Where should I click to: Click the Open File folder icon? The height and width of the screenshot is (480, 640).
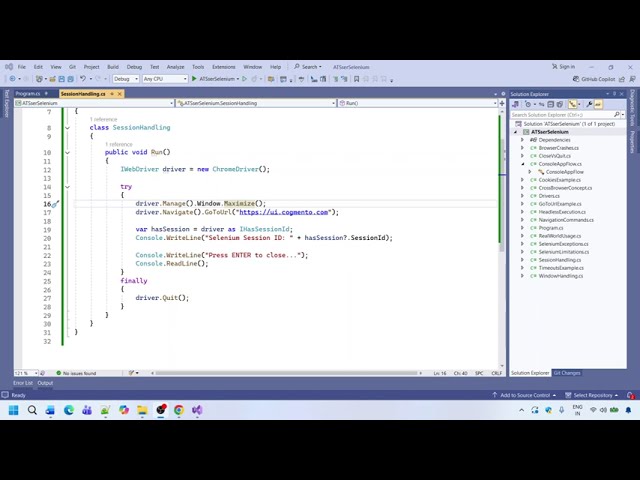pyautogui.click(x=52, y=79)
